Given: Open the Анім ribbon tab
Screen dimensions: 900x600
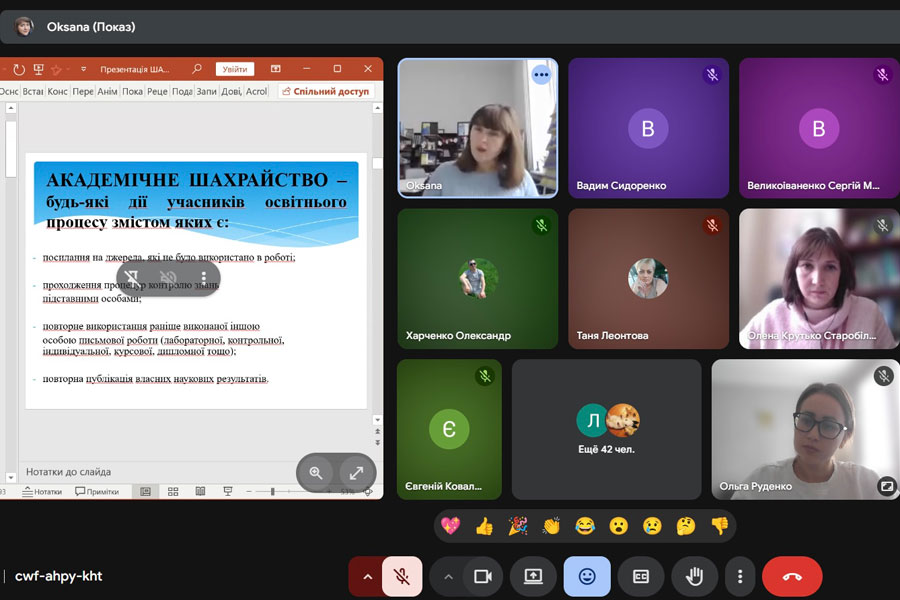Looking at the screenshot, I should click(x=107, y=91).
